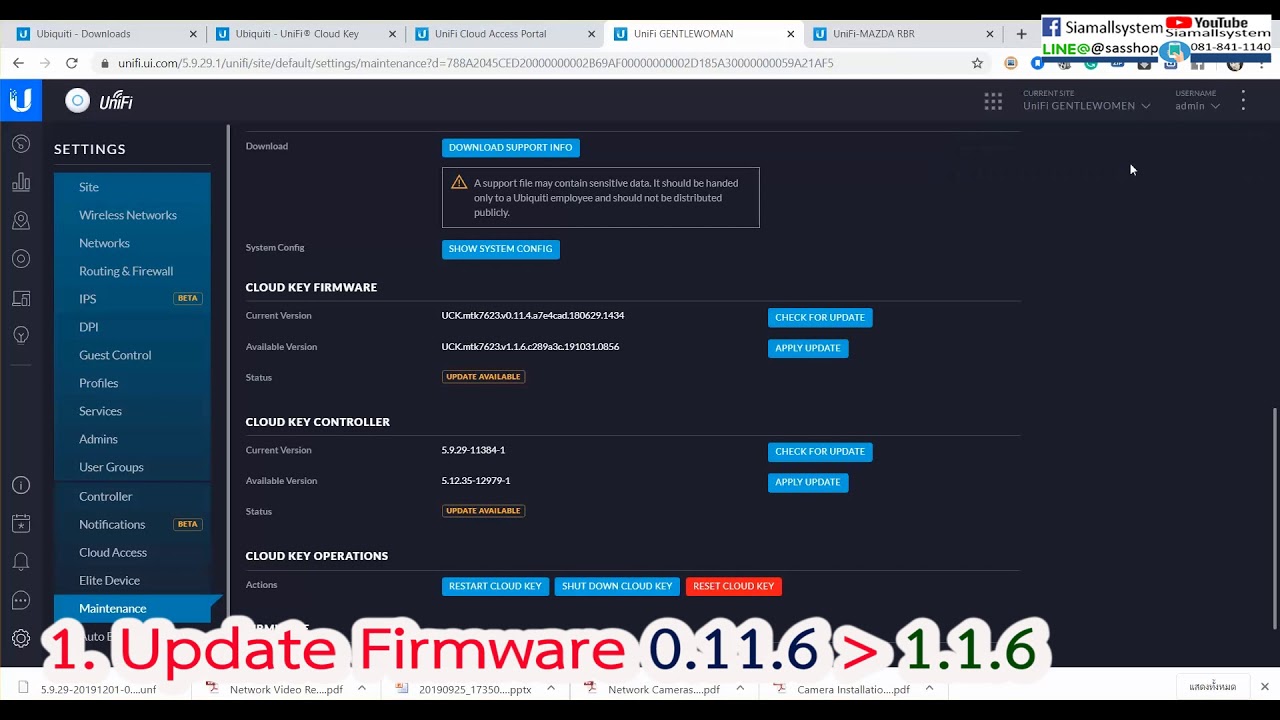Open Wireless Networks settings
The image size is (1280, 720).
[x=132, y=215]
